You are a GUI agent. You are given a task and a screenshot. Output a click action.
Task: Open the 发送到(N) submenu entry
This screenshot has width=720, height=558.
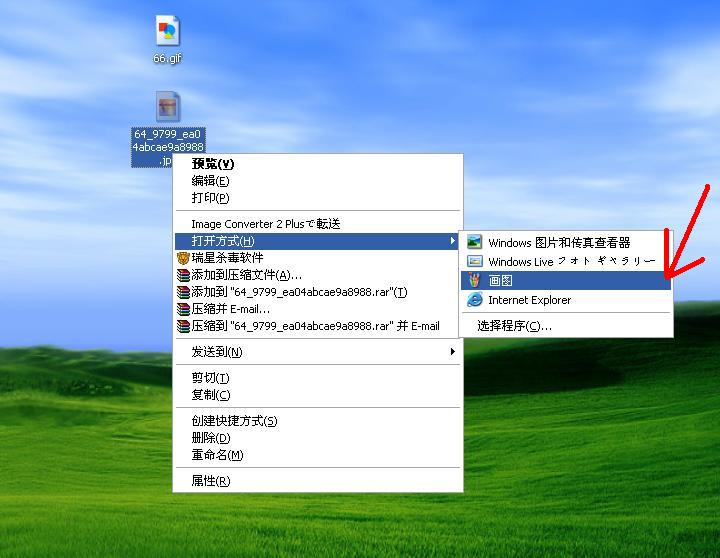(x=318, y=352)
